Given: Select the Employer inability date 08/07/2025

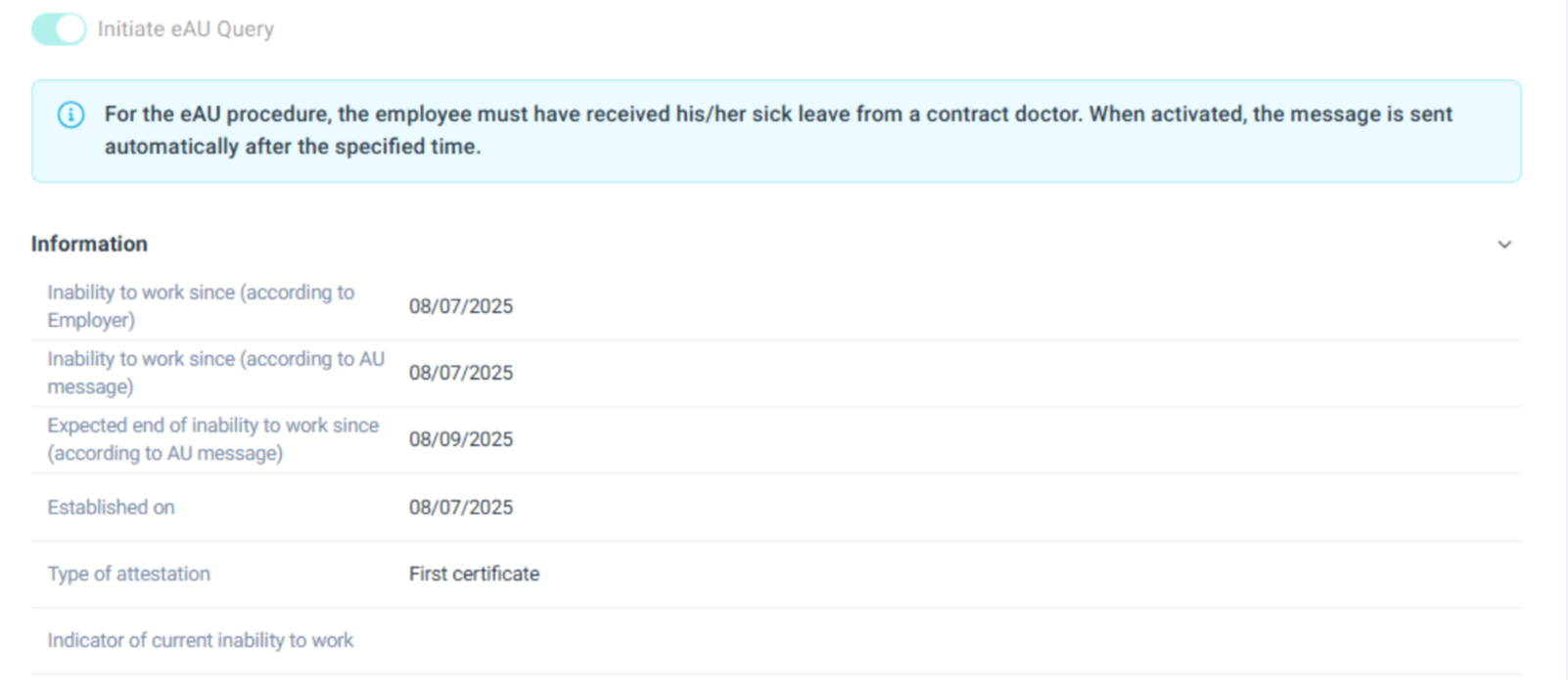Looking at the screenshot, I should (x=461, y=306).
